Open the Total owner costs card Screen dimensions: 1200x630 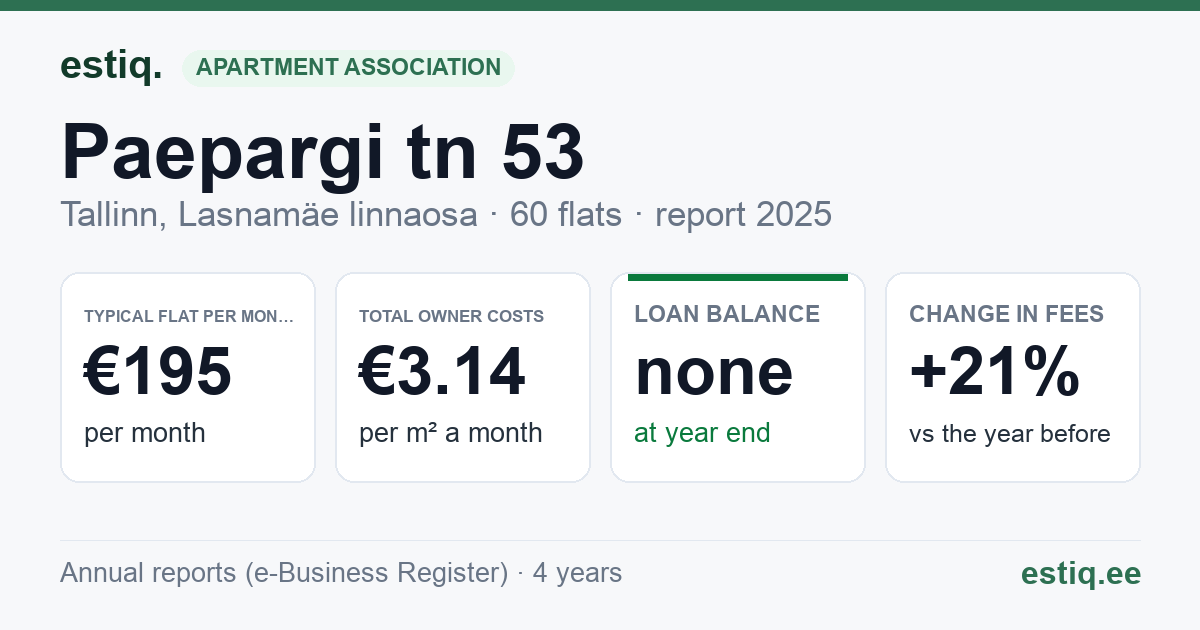(463, 377)
